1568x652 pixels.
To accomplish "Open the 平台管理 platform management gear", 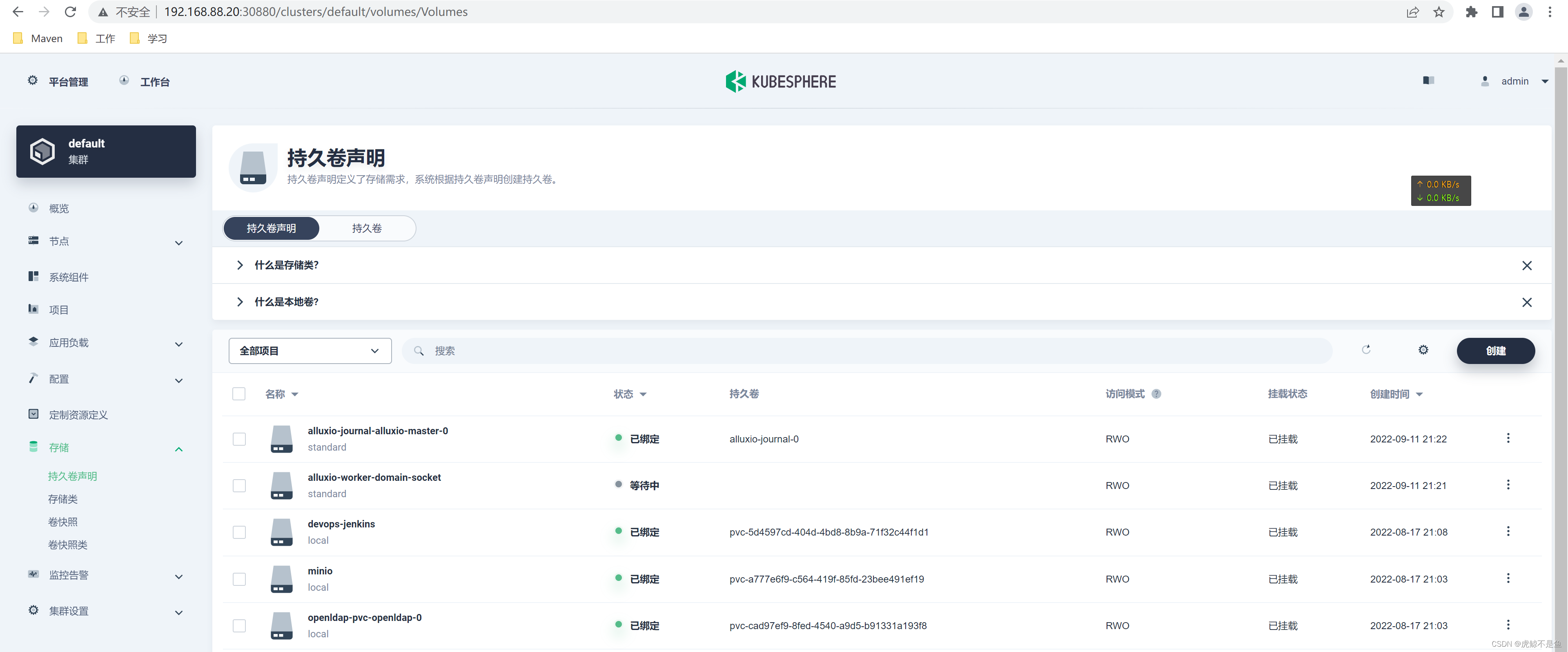I will pos(33,80).
